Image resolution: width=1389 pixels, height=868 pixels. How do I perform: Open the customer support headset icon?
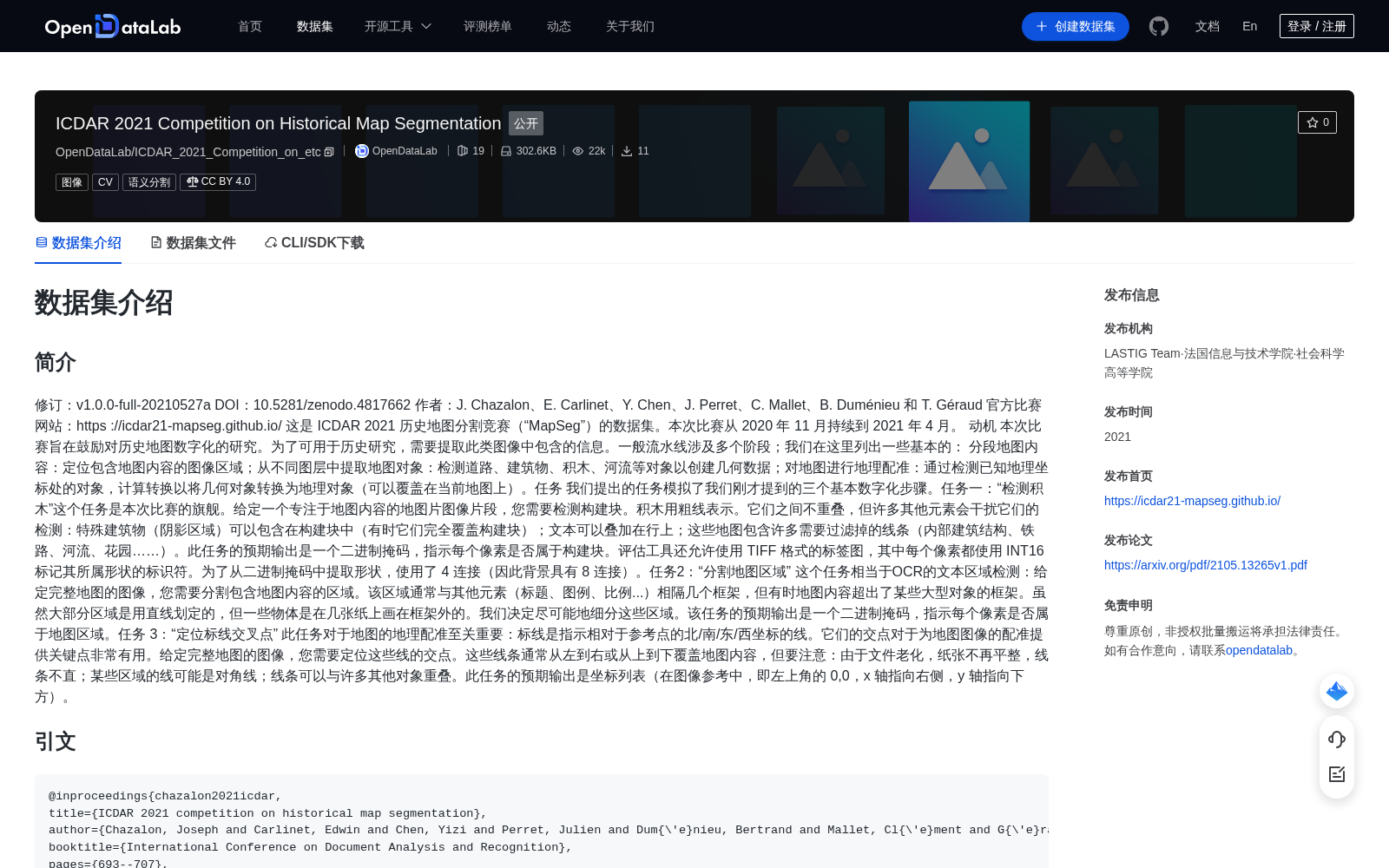coord(1337,739)
